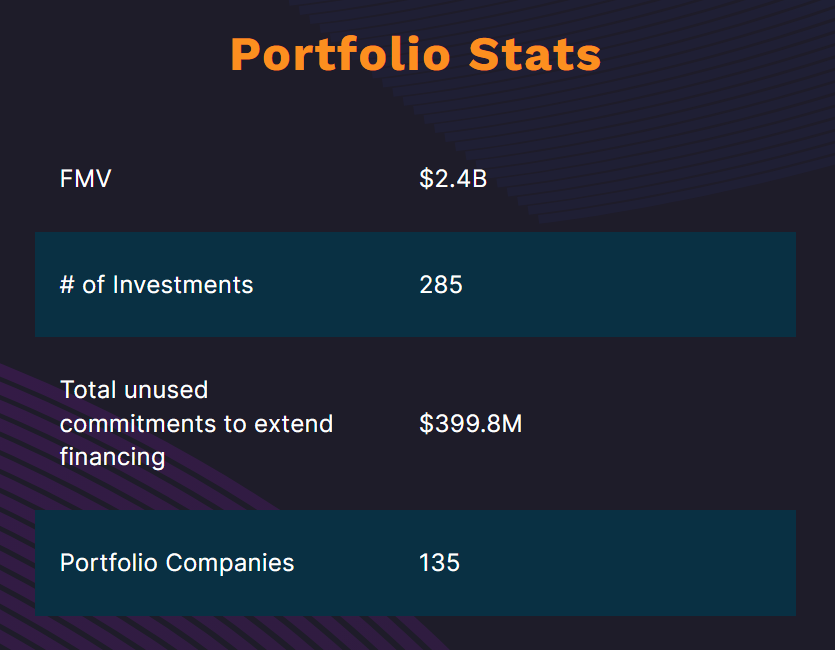Click the "# of Investments" label
Viewport: 835px width, 650px height.
point(156,285)
